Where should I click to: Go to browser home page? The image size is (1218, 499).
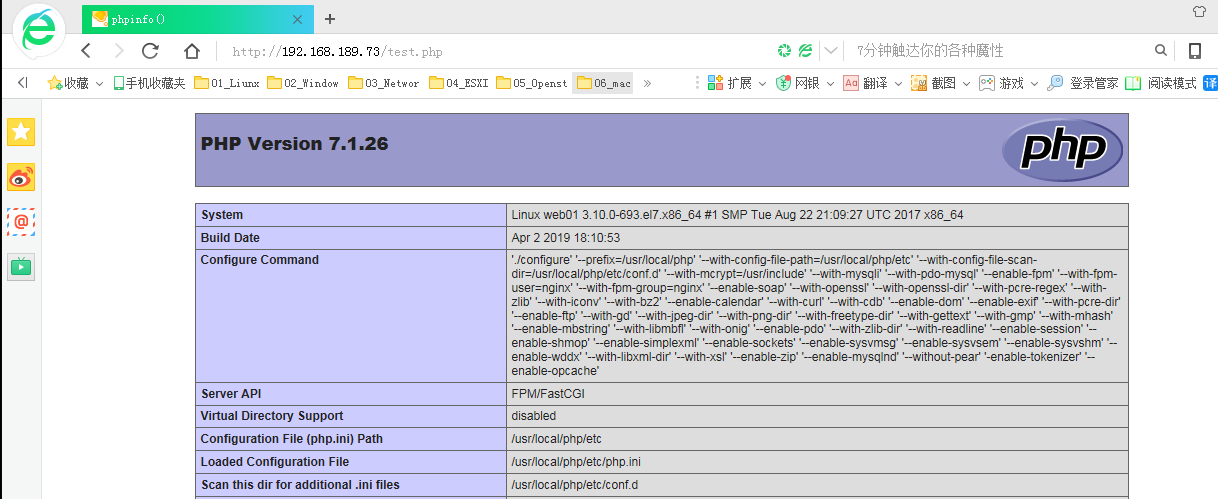pyautogui.click(x=192, y=51)
